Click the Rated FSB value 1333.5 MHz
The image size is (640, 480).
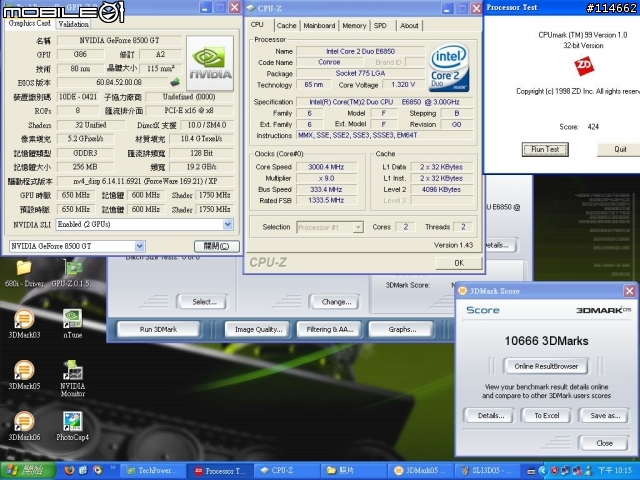(x=326, y=200)
